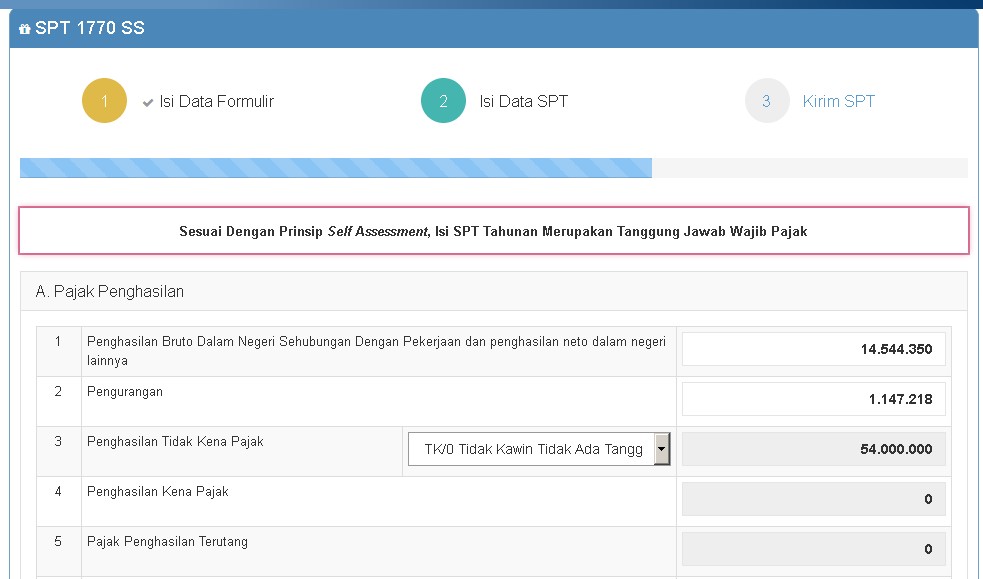983x579 pixels.
Task: Select the Penghasilan Kena Pajak zero field
Action: click(812, 498)
